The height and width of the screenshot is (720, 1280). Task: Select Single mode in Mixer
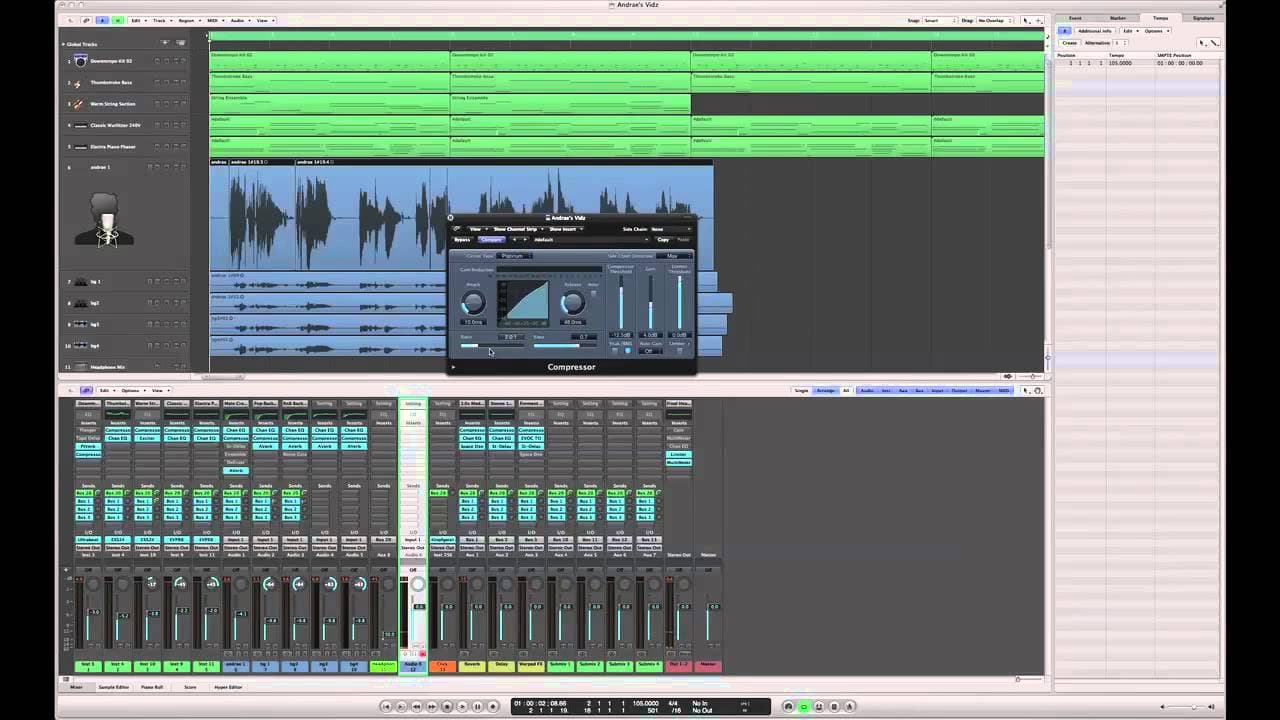(801, 390)
